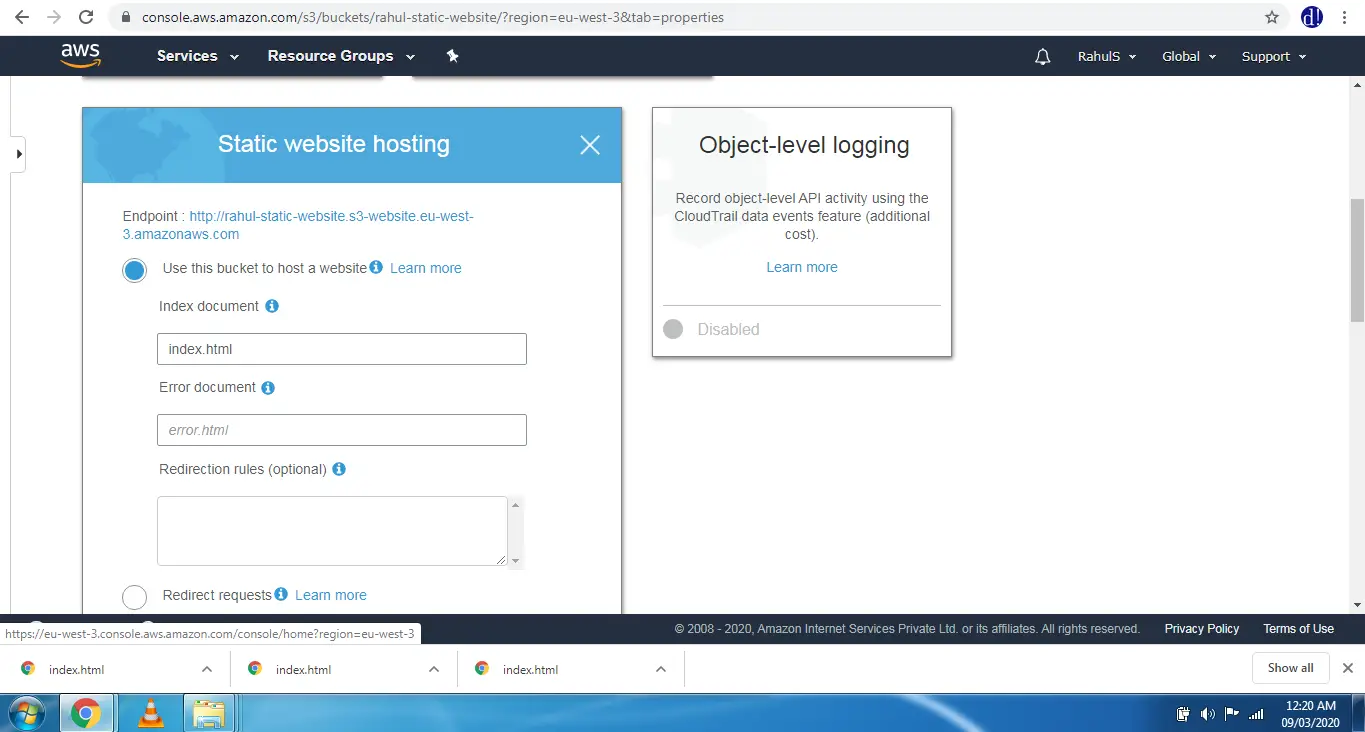Open the Terms of Use link

coord(1298,629)
